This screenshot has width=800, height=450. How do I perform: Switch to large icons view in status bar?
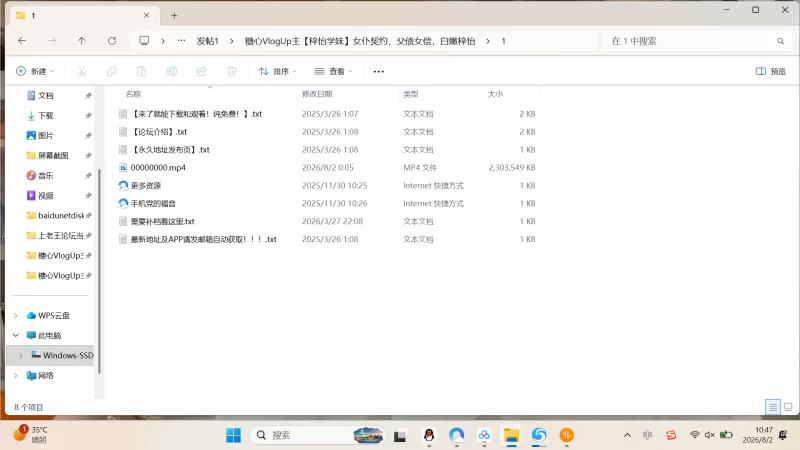(788, 407)
